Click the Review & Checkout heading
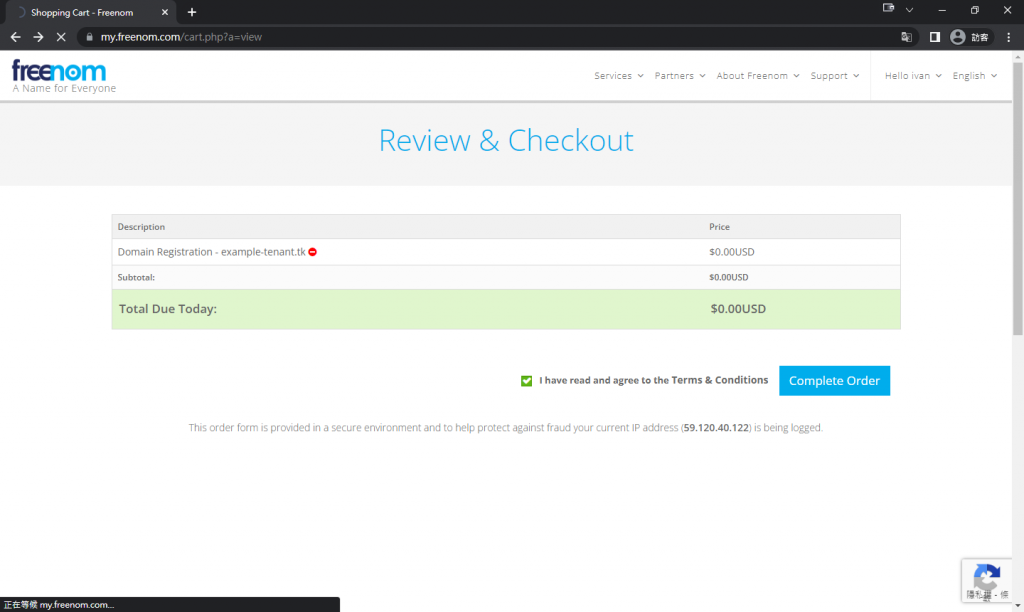Viewport: 1024px width, 612px height. pyautogui.click(x=506, y=140)
